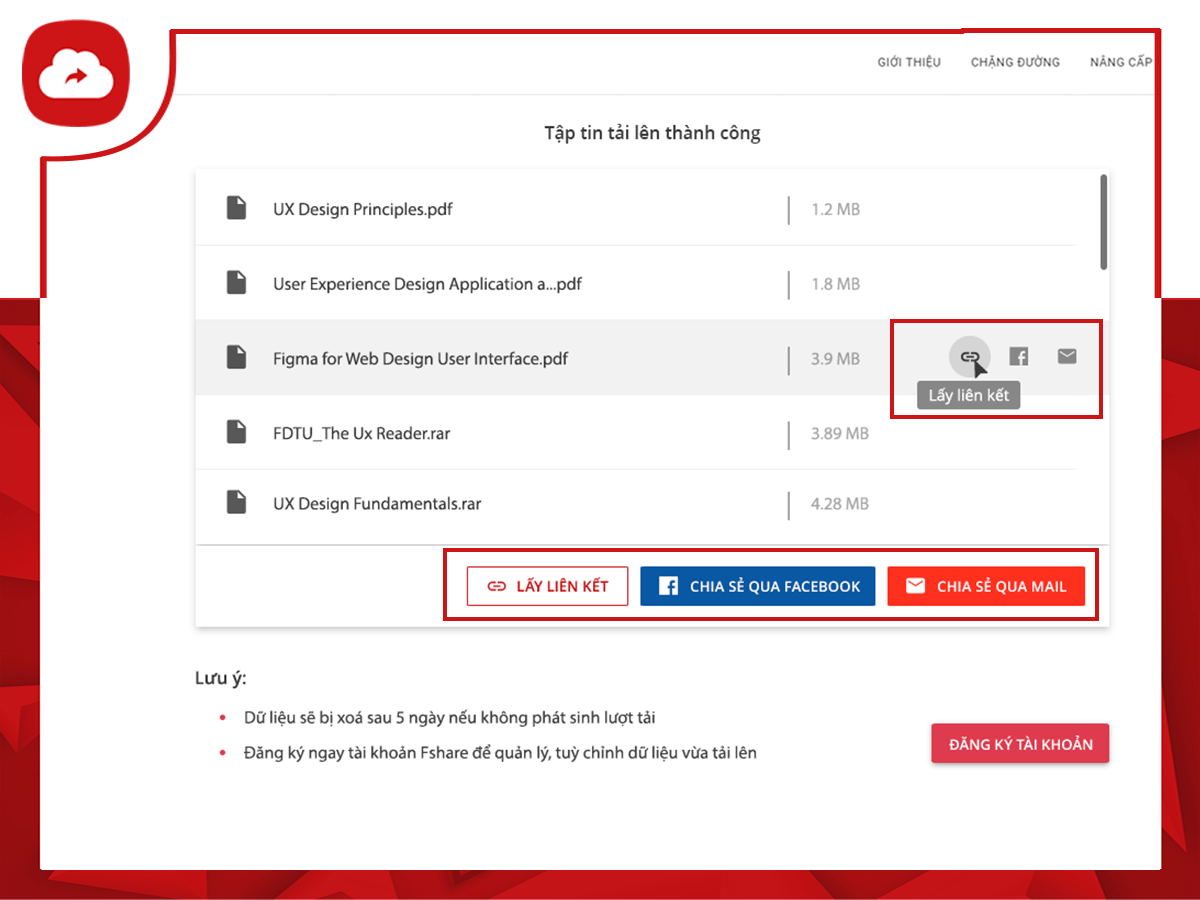Click file icon of UX Design Principles.pdf
This screenshot has width=1200, height=900.
click(x=236, y=209)
